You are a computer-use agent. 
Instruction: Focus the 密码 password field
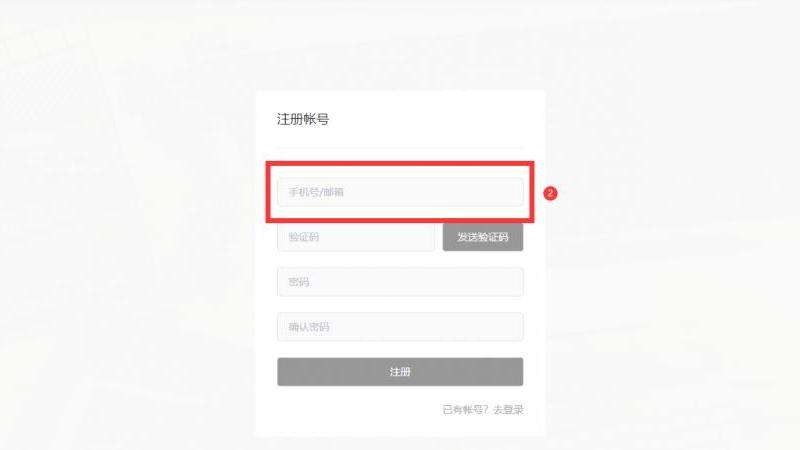click(400, 282)
